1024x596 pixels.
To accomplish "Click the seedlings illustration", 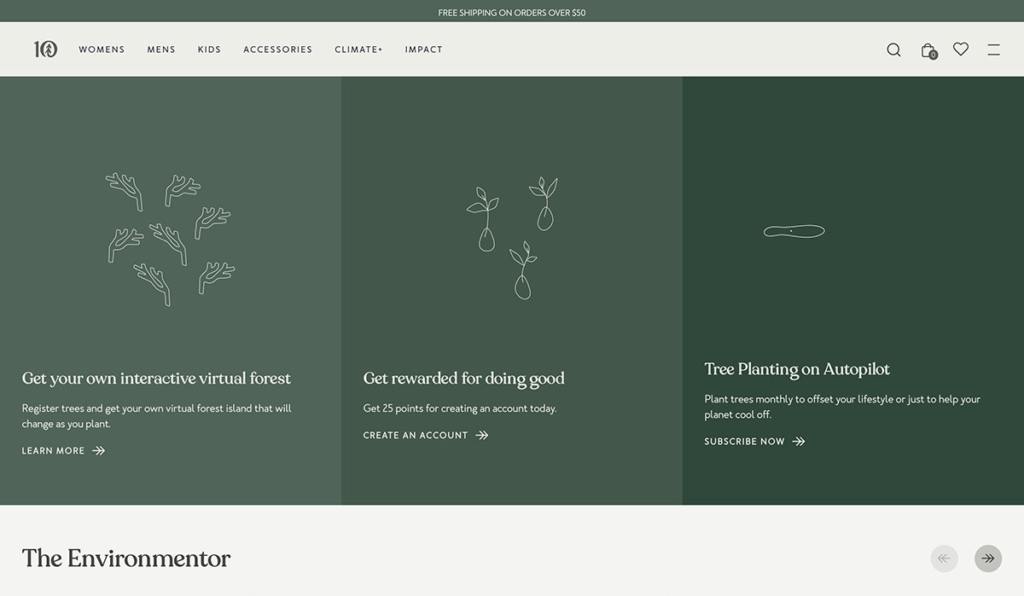I will 511,238.
